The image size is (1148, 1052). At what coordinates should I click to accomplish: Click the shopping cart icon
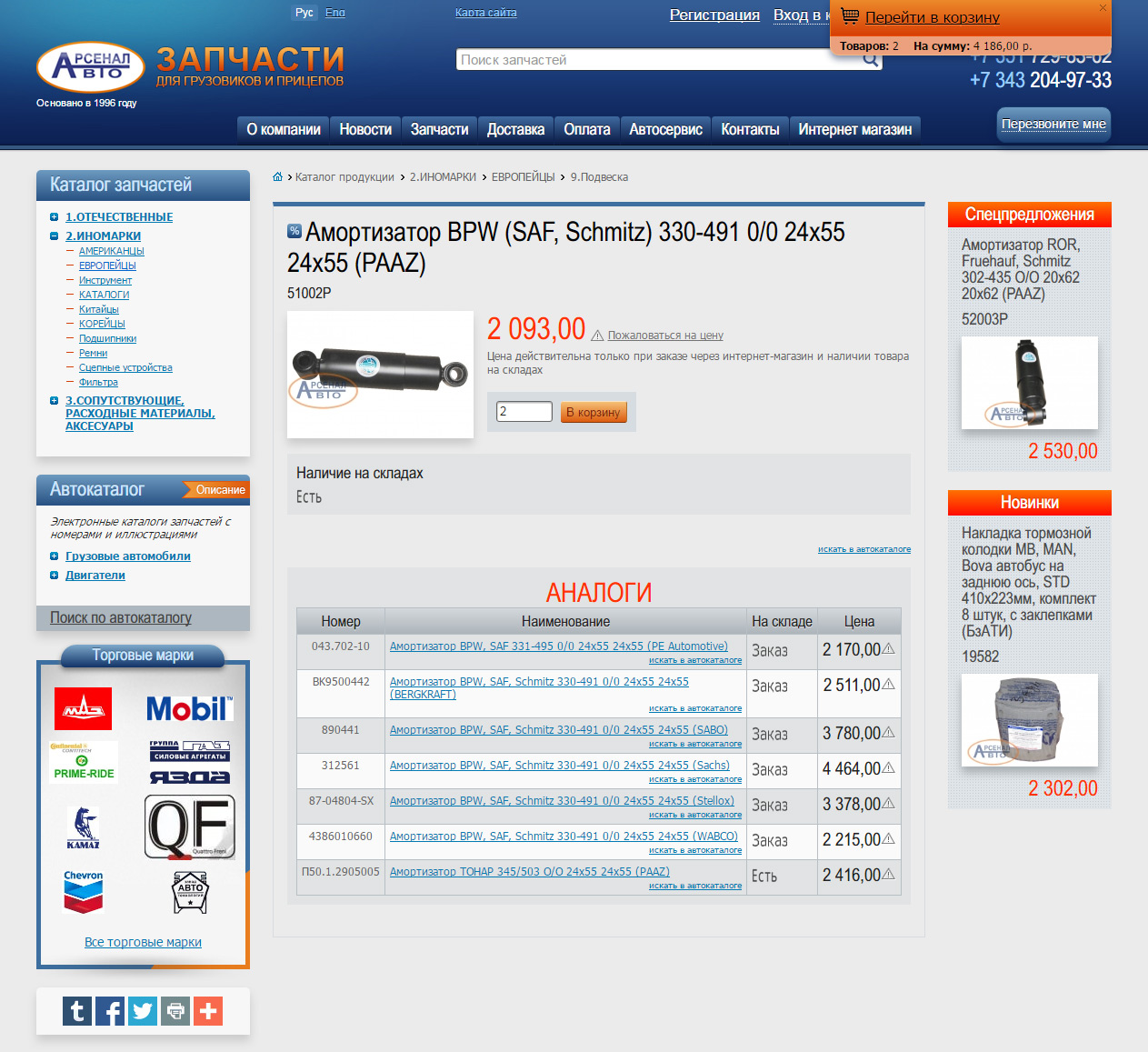(x=850, y=16)
